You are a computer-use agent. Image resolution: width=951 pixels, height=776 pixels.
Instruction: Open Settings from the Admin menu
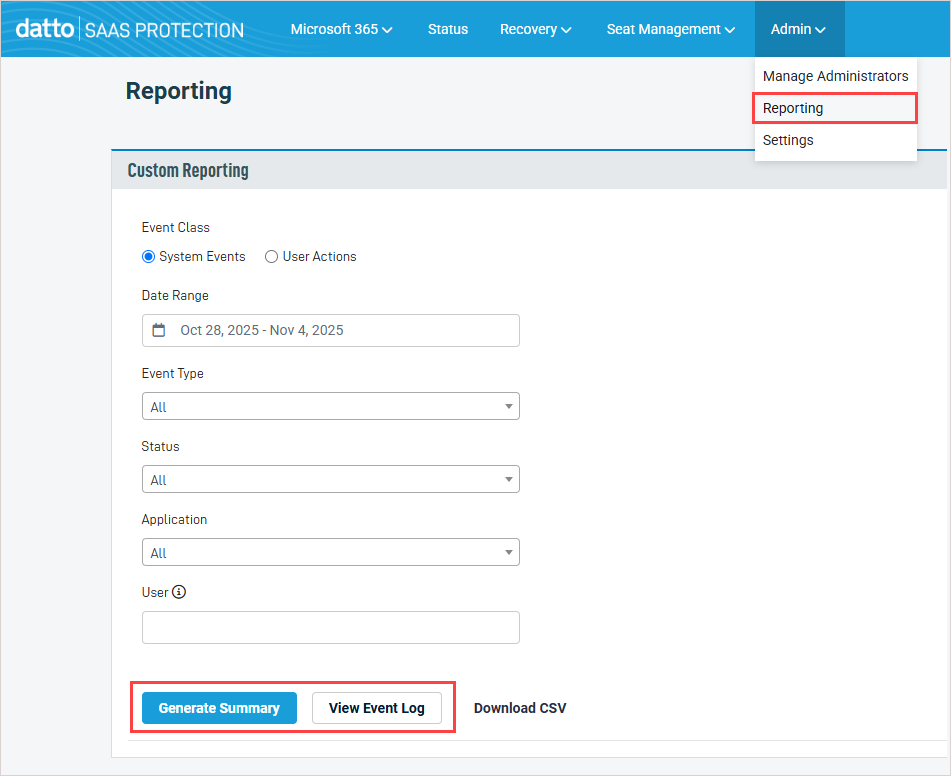click(x=788, y=140)
